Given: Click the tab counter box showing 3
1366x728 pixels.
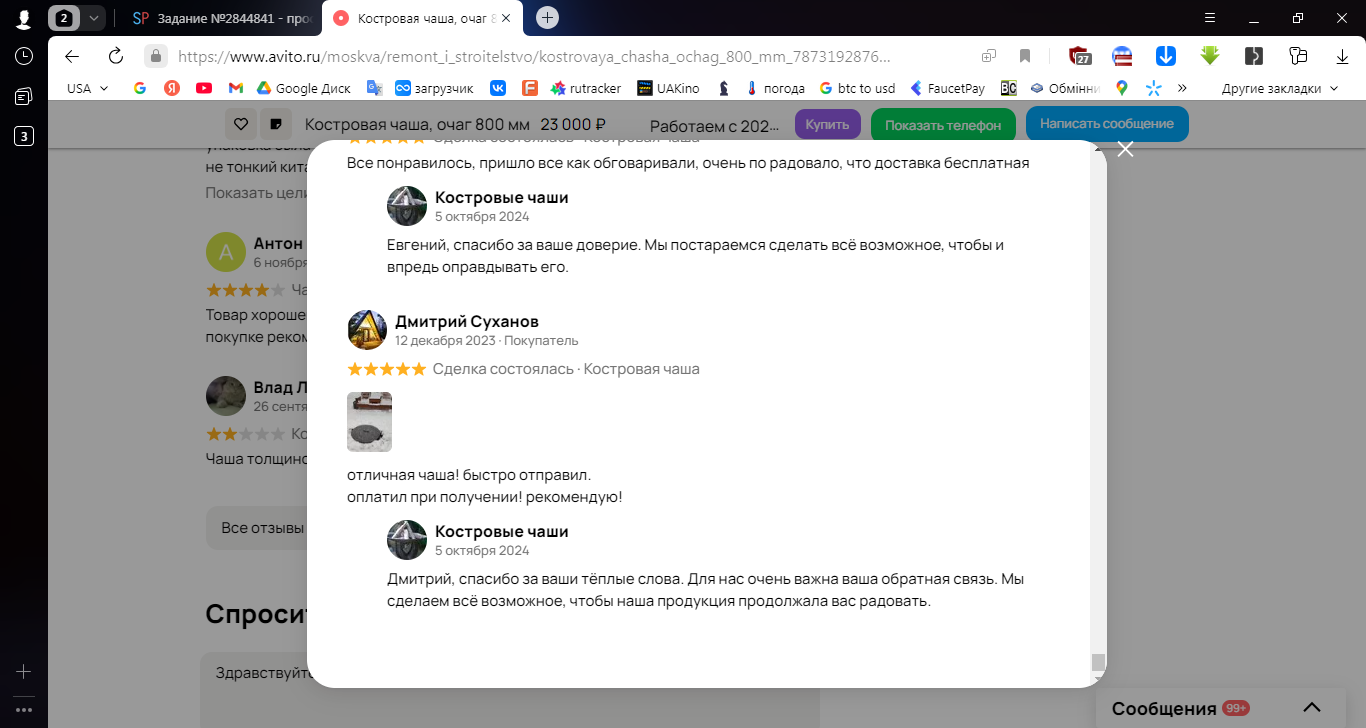Looking at the screenshot, I should pos(24,136).
